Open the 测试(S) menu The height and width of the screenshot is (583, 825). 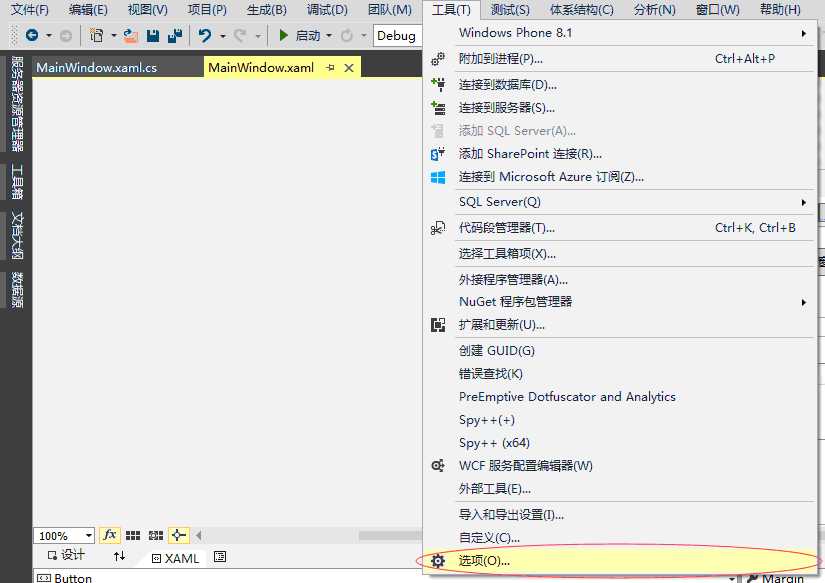(510, 9)
